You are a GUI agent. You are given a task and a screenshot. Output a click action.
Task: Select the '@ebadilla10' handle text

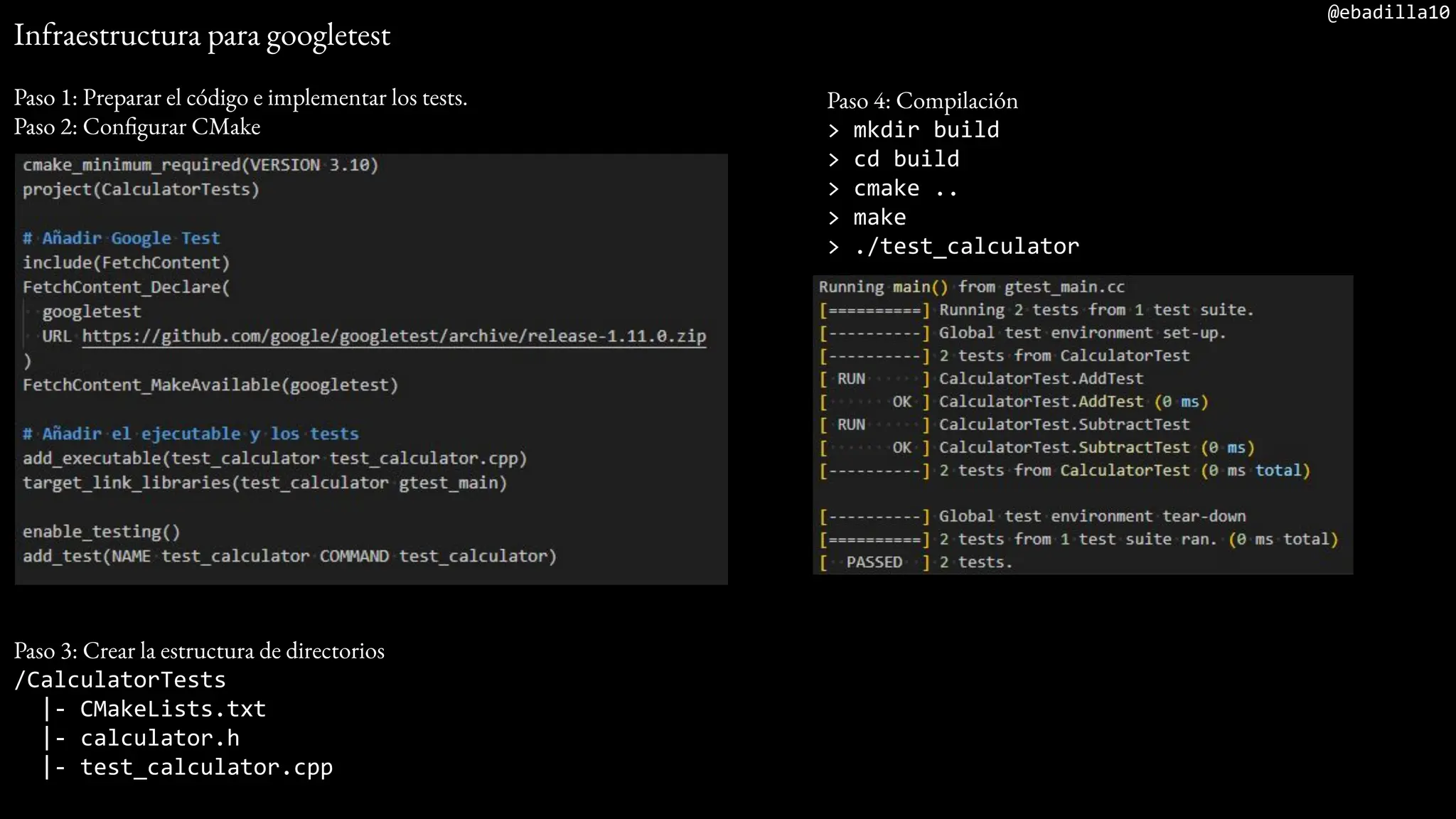tap(1388, 12)
